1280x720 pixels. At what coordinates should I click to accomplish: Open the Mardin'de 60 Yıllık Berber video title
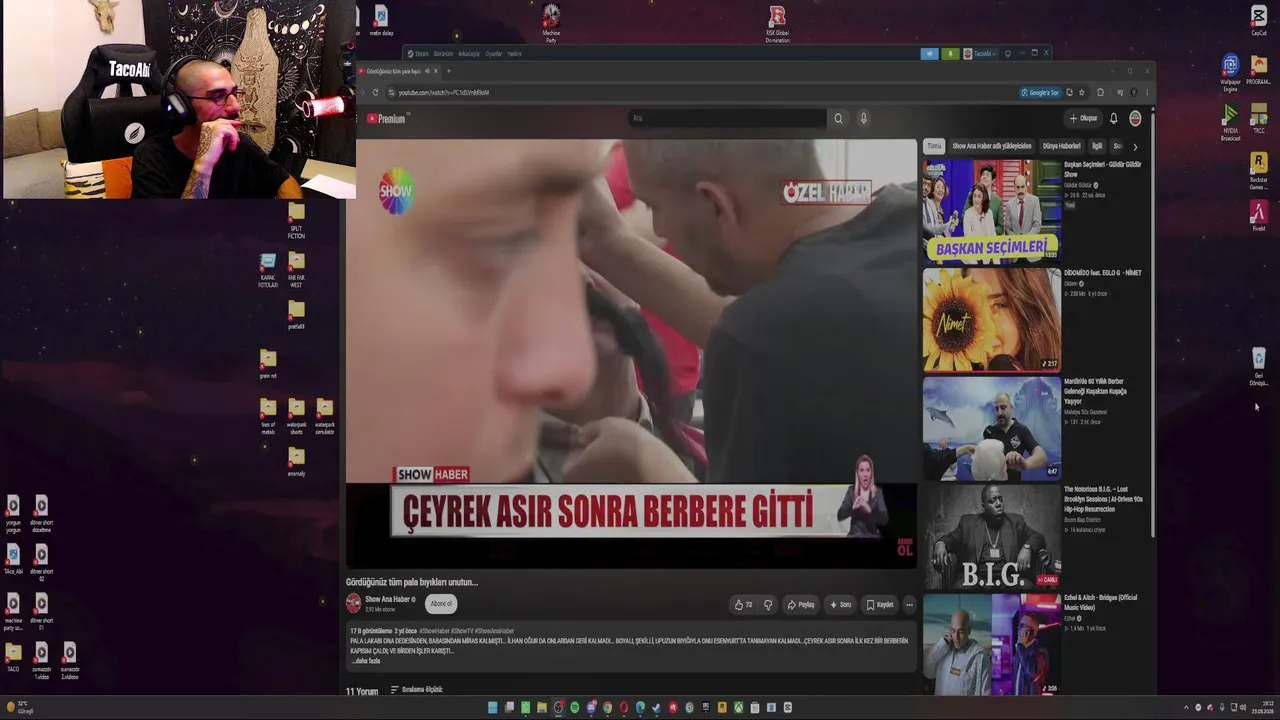click(1096, 391)
